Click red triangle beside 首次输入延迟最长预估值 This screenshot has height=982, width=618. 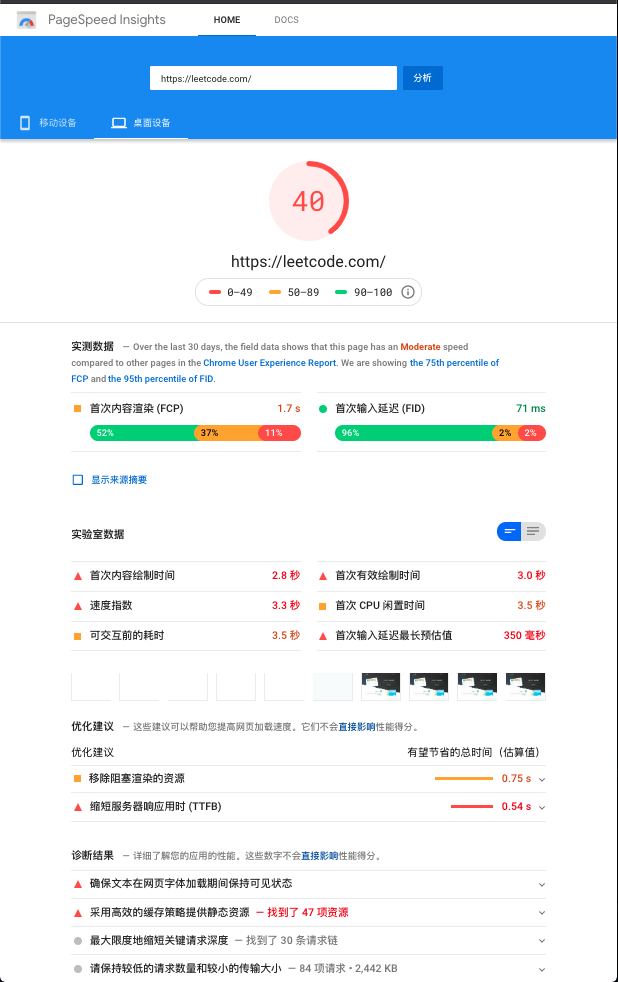point(323,636)
